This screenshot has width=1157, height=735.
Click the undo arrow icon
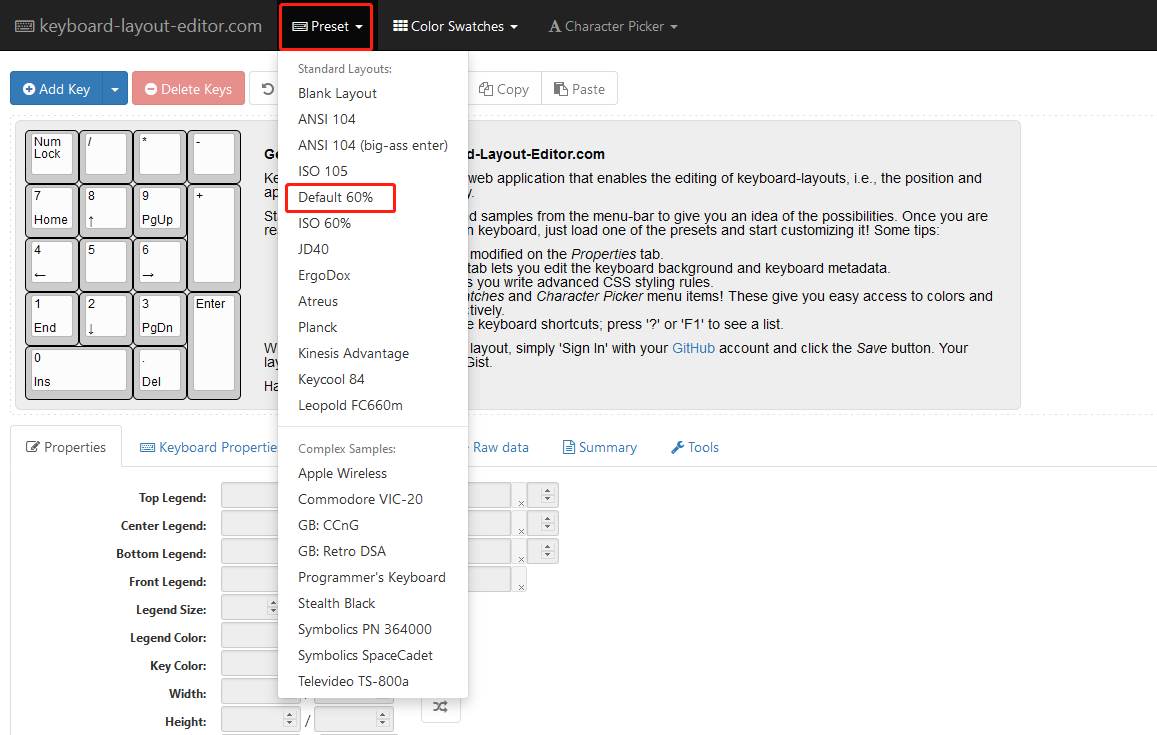267,89
